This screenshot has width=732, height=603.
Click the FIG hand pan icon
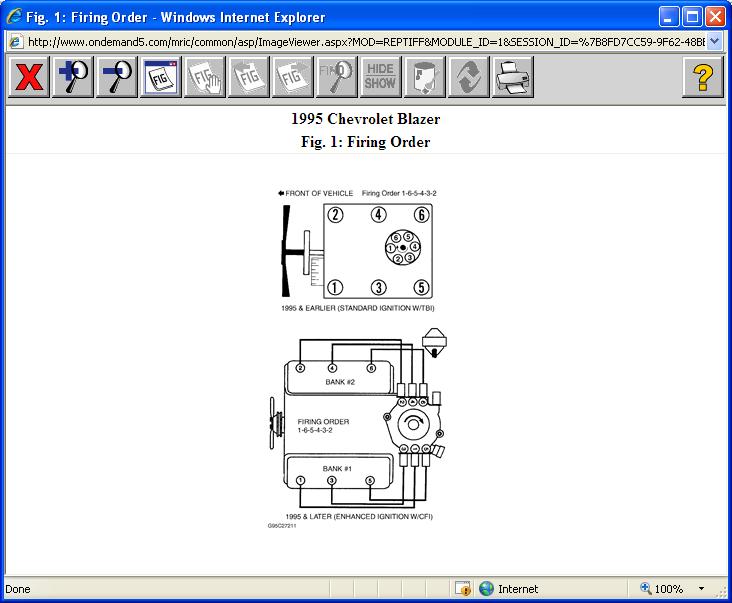point(204,77)
